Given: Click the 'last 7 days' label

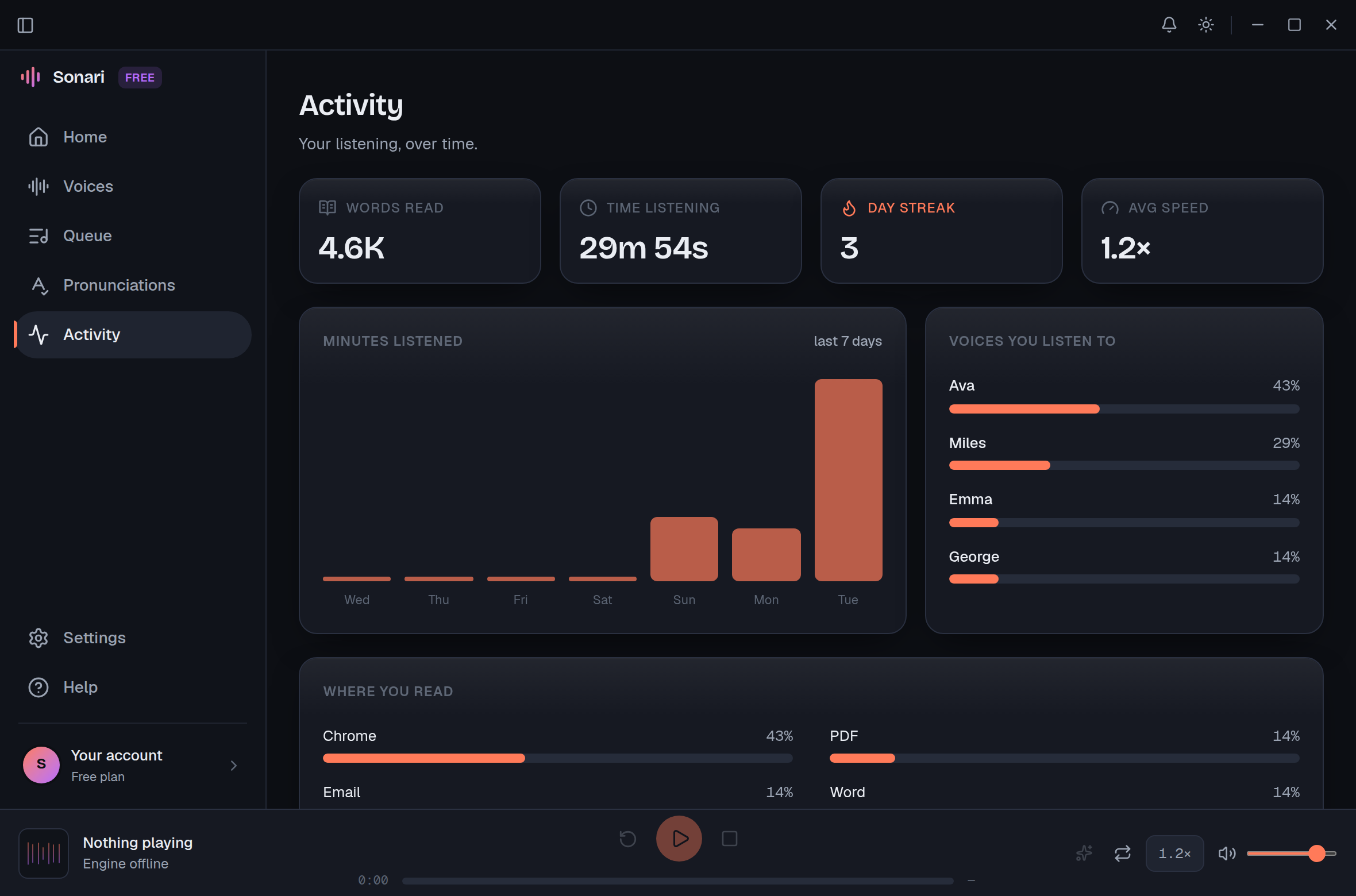Looking at the screenshot, I should 848,341.
